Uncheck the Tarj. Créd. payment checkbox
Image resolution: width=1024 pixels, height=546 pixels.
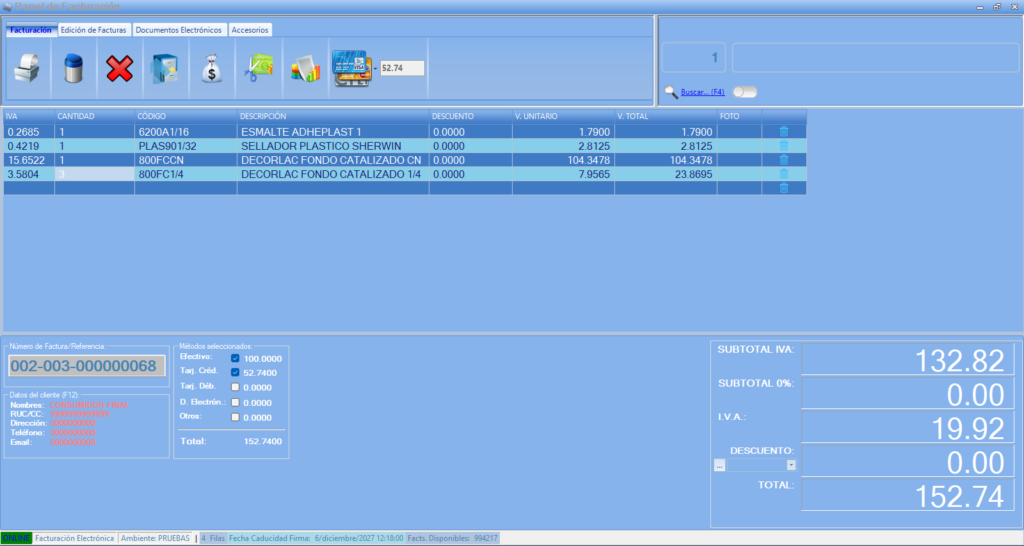[235, 372]
